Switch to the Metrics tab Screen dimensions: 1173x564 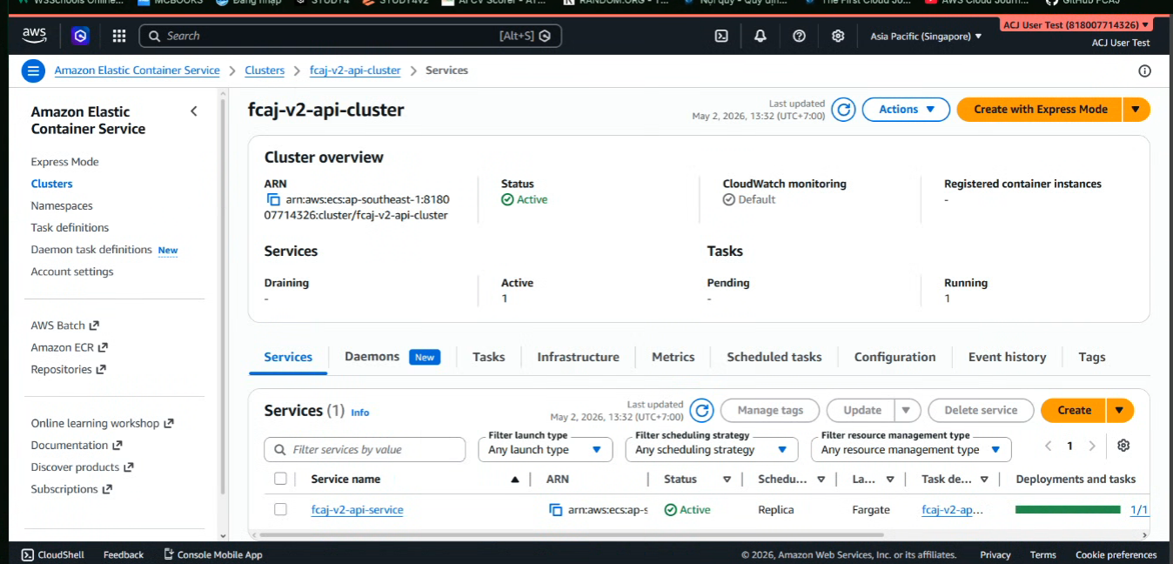pyautogui.click(x=673, y=357)
